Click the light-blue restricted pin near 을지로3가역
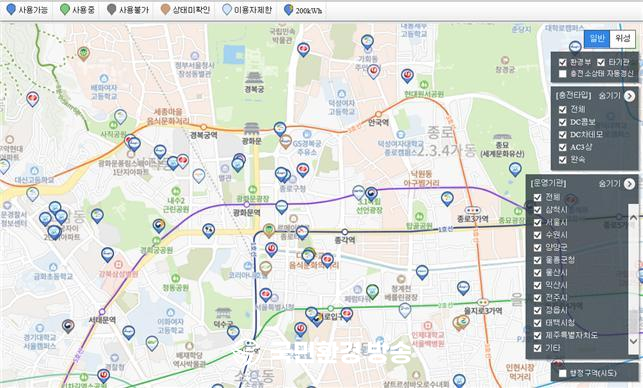The height and width of the screenshot is (388, 643). pos(405,310)
